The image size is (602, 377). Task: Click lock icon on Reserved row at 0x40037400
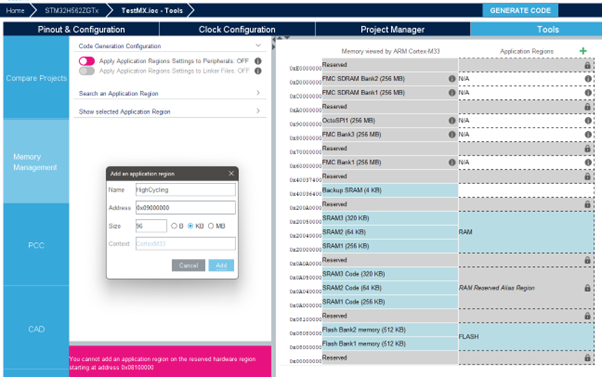[x=587, y=177]
